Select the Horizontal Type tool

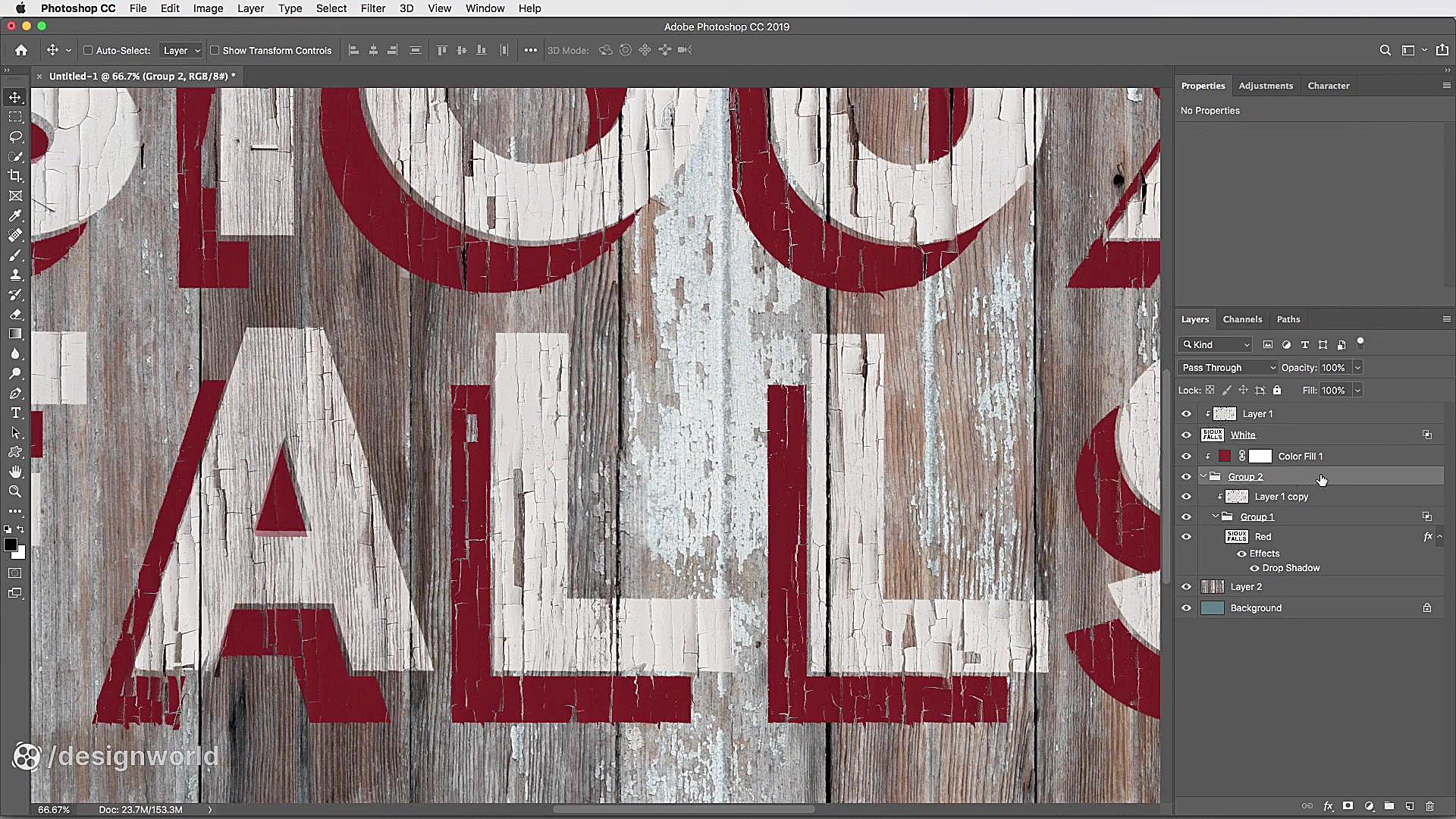[15, 413]
